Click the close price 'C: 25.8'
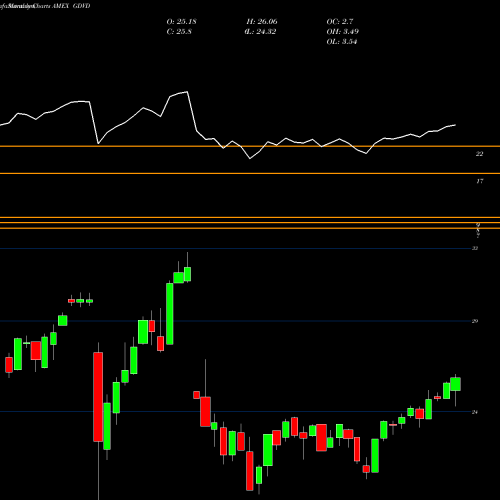500x500 pixels. pos(179,32)
